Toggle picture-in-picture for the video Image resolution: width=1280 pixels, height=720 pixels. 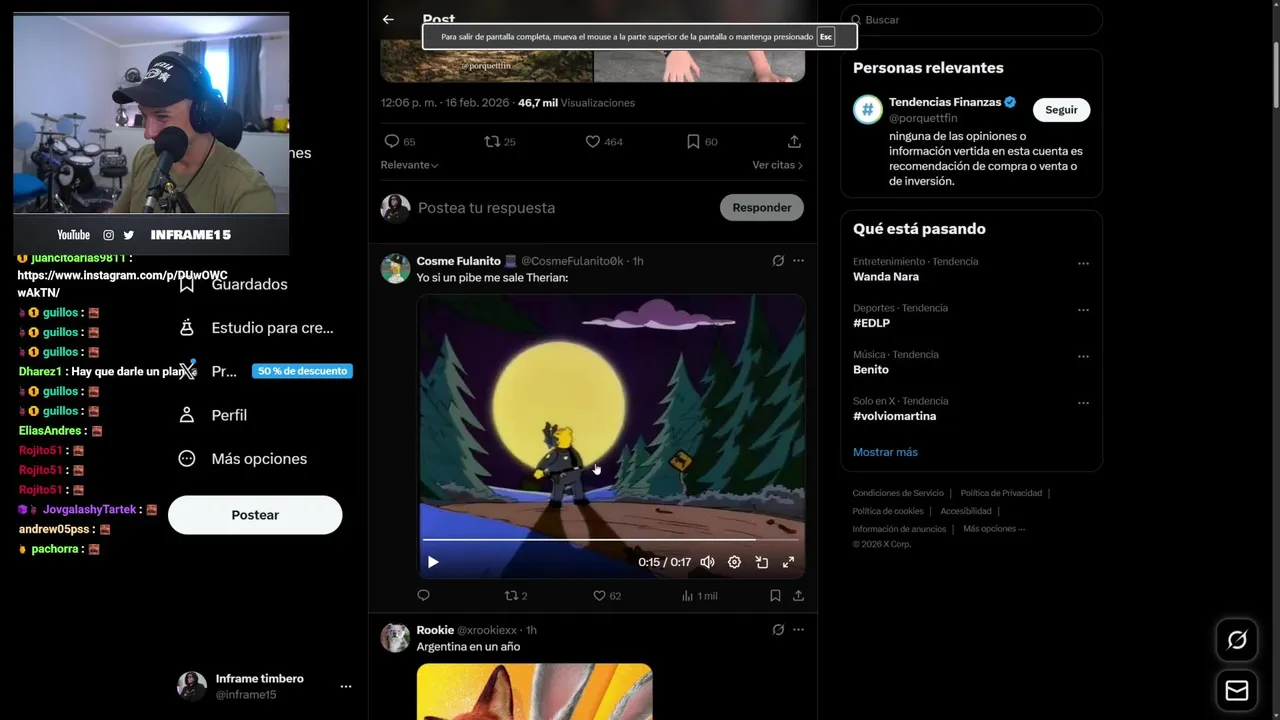point(761,562)
